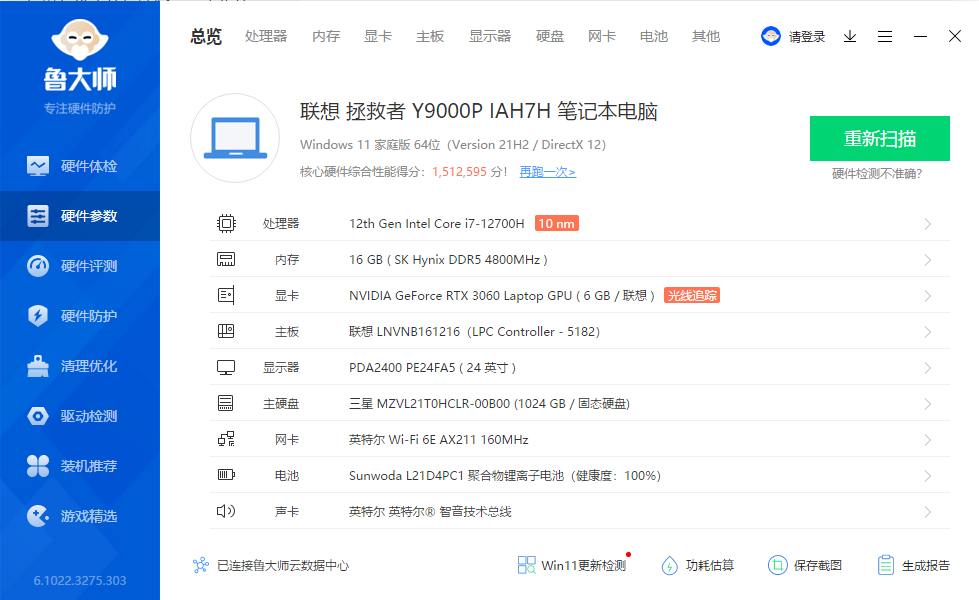Expand the 声卡 row chevron
The width and height of the screenshot is (979, 600).
pos(928,512)
